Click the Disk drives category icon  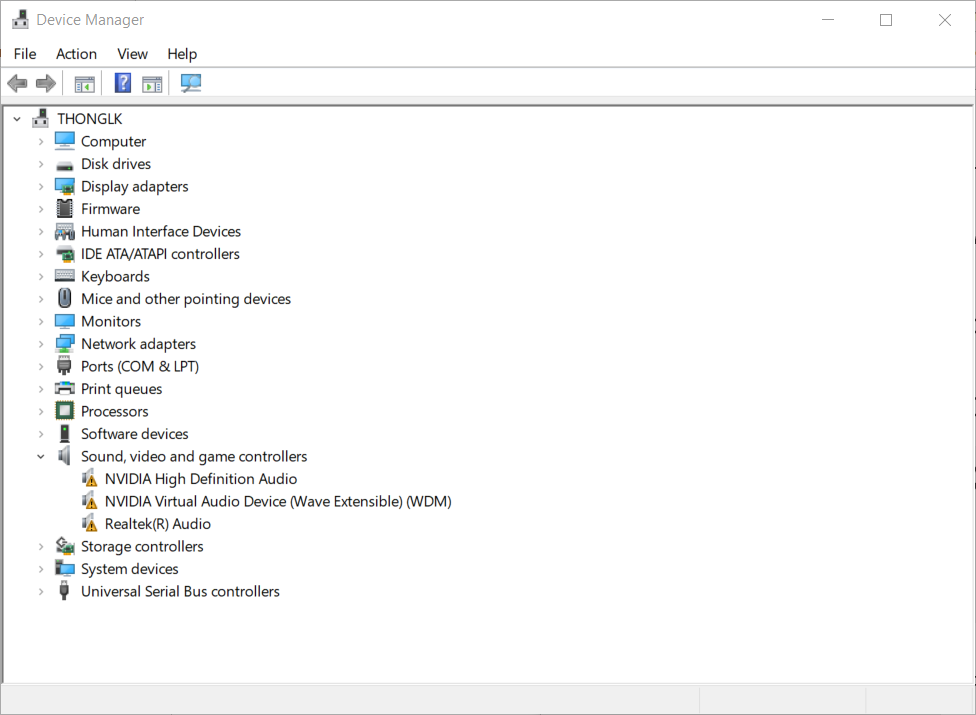coord(65,165)
